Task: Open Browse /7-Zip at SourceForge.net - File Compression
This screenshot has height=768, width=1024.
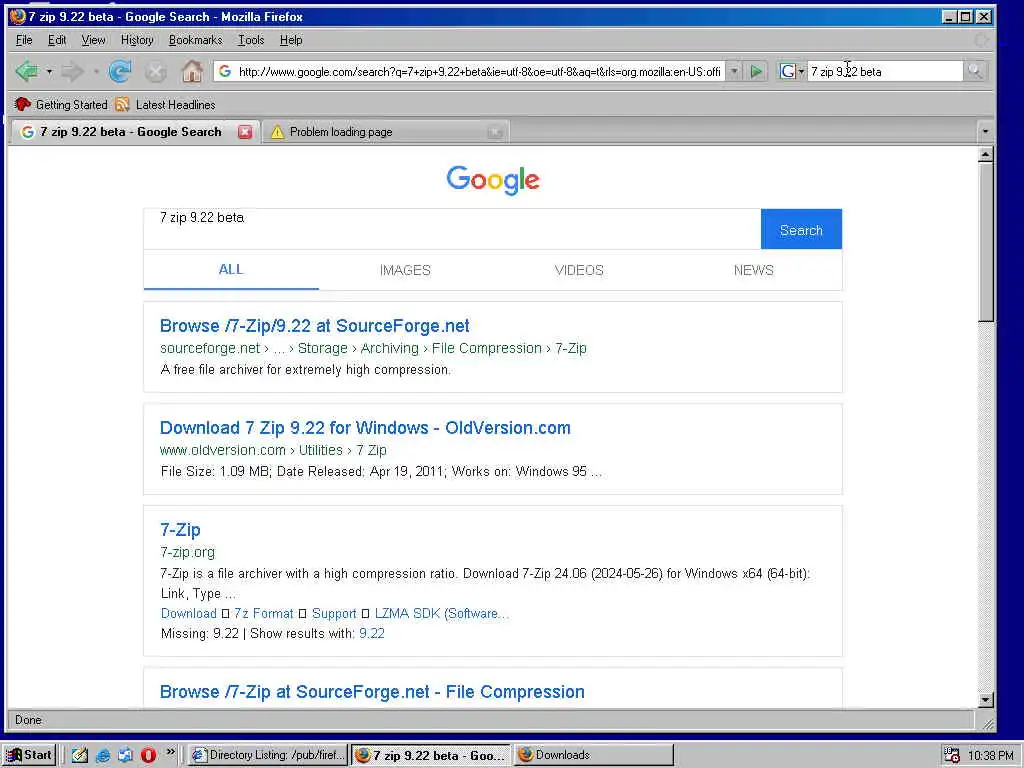Action: (372, 692)
